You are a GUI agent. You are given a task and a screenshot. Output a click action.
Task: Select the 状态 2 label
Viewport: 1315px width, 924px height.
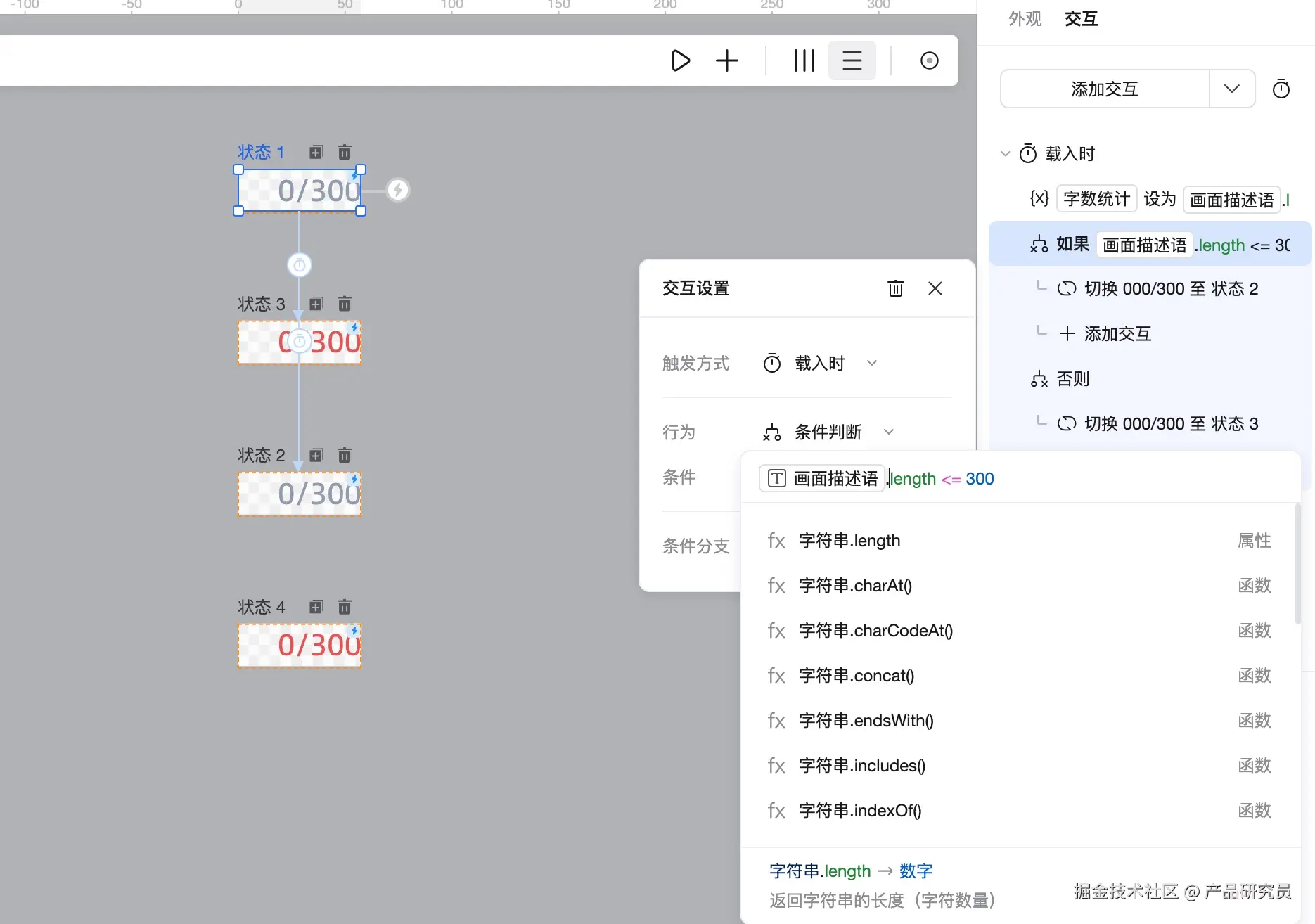coord(261,456)
